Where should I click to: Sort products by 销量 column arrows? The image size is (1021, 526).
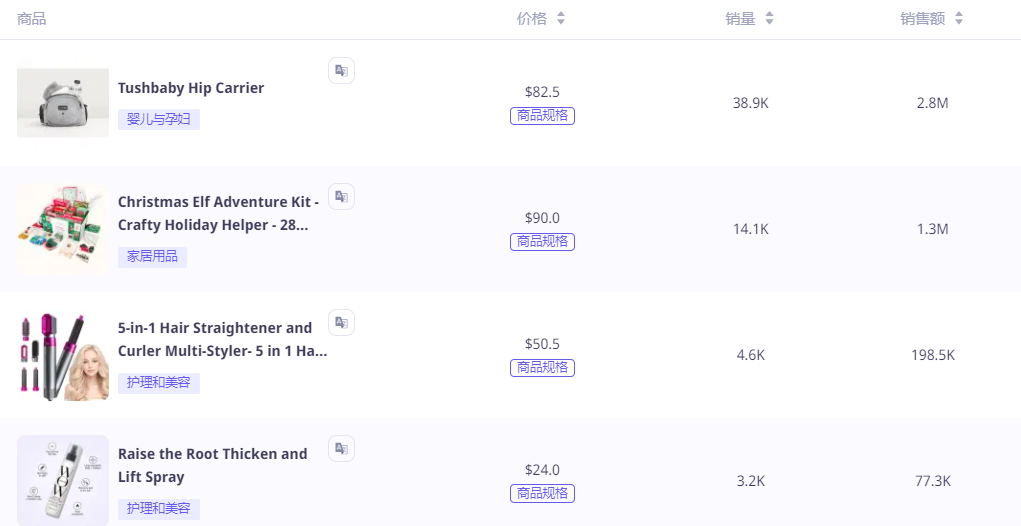click(x=769, y=19)
